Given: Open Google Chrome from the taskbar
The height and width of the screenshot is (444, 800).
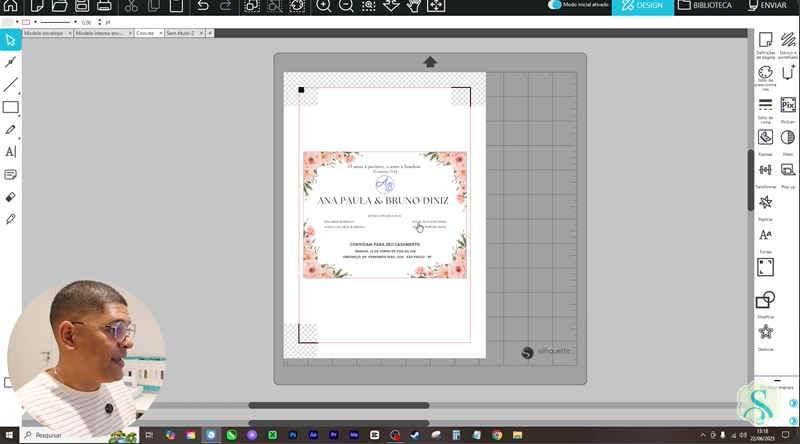Looking at the screenshot, I should coord(497,435).
